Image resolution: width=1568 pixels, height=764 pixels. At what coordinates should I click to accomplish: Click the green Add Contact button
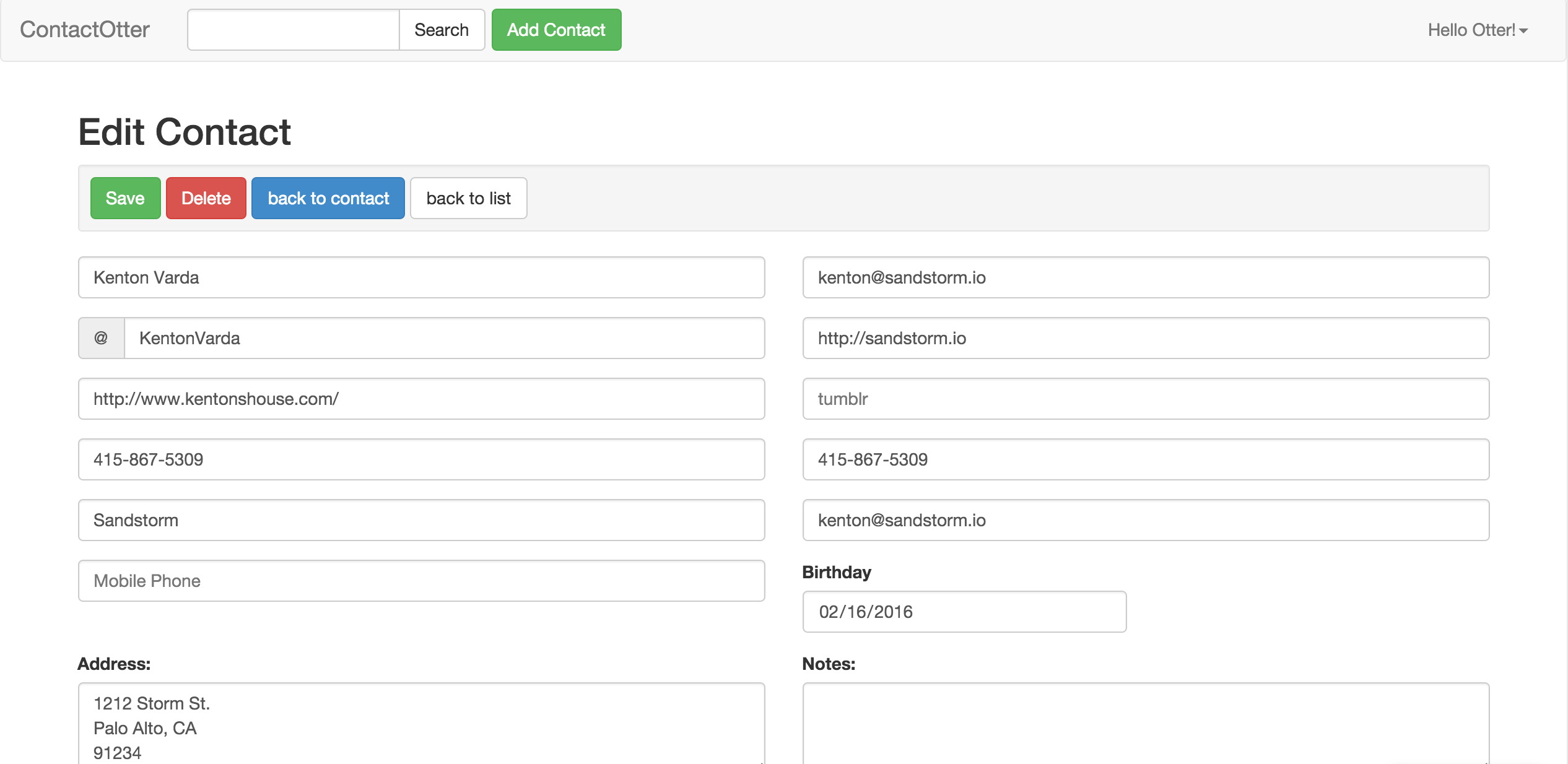point(556,30)
